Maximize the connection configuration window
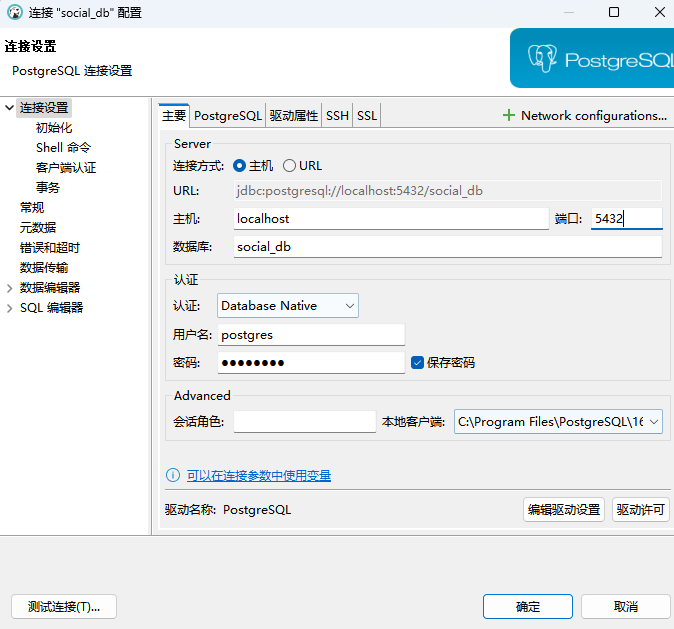This screenshot has height=629, width=674. click(614, 12)
